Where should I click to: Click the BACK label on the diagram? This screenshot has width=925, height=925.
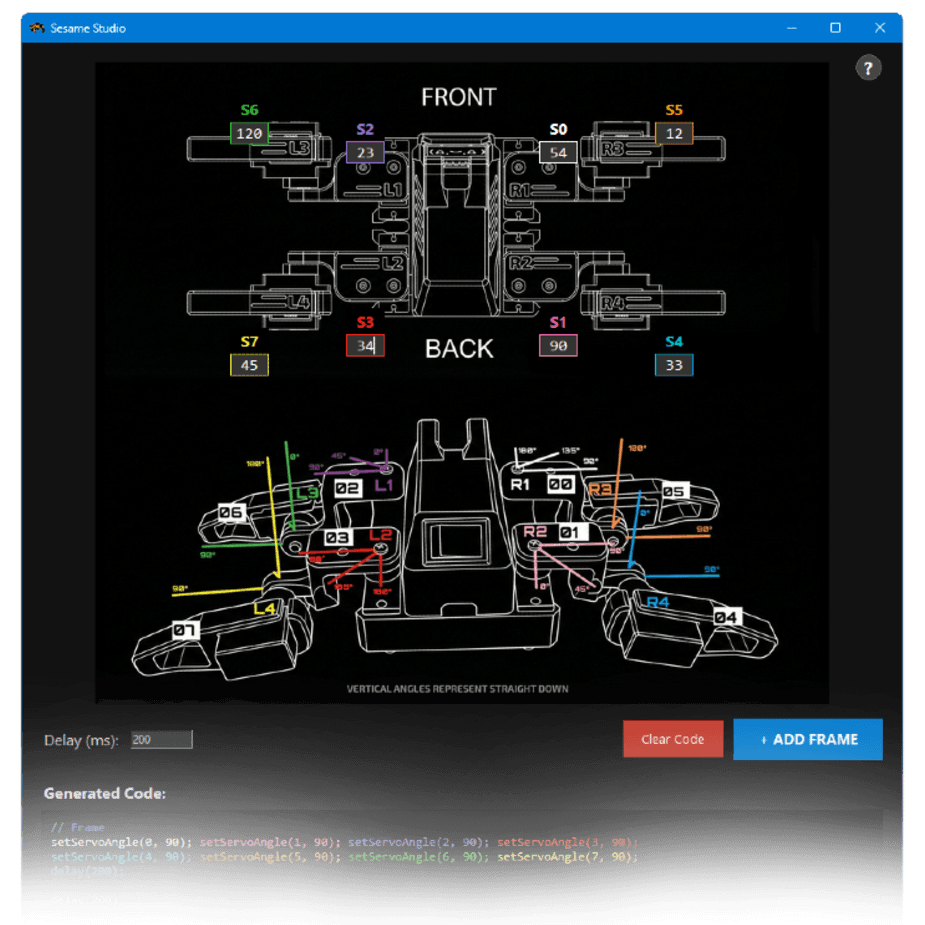pos(459,349)
